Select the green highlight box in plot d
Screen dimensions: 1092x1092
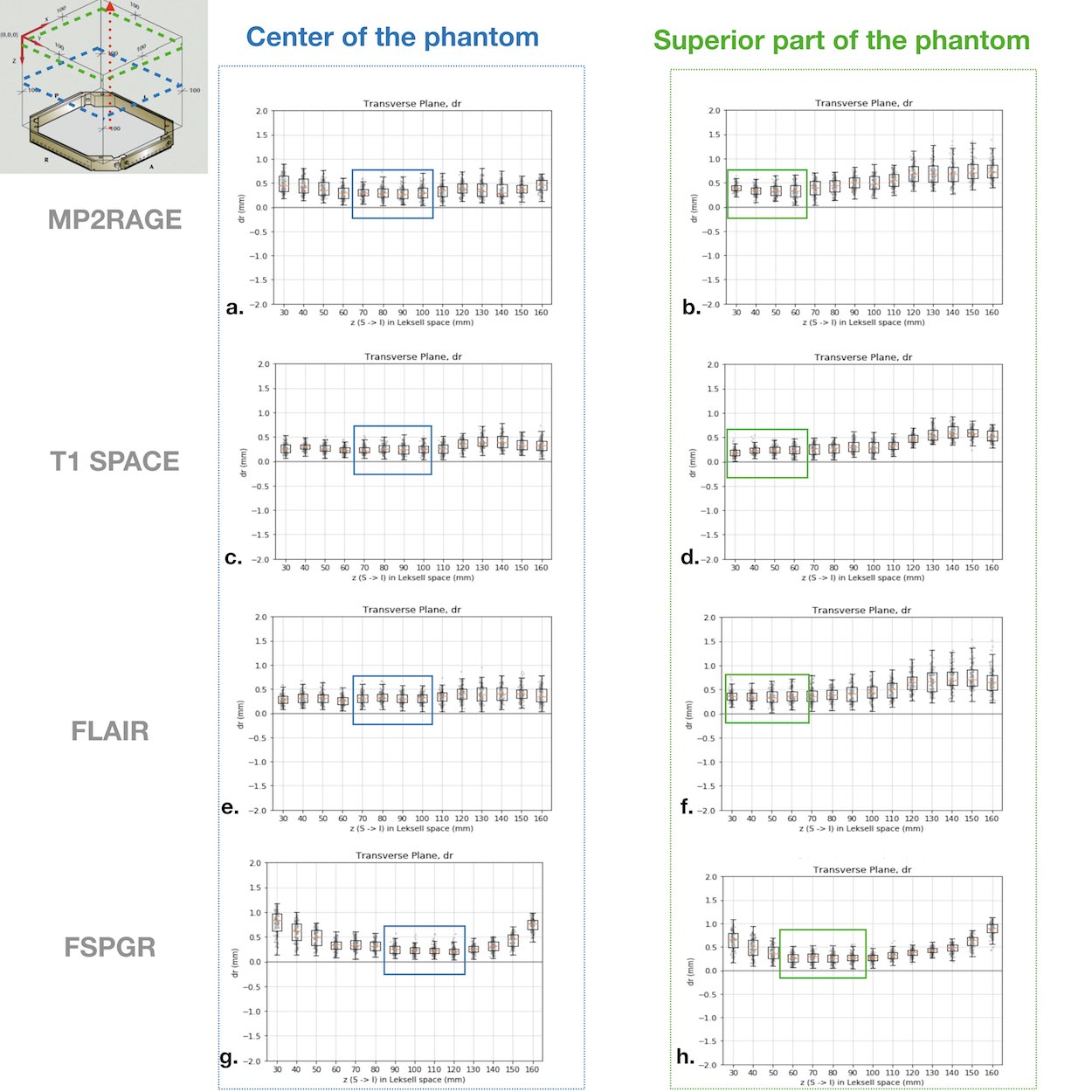tap(767, 453)
